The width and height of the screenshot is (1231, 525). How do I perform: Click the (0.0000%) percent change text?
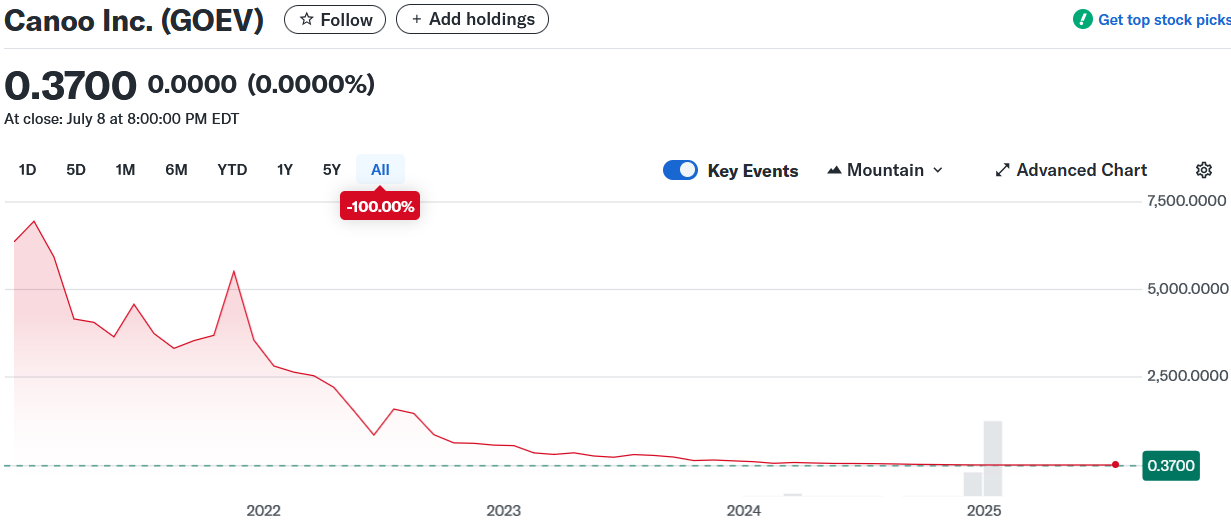click(x=311, y=84)
